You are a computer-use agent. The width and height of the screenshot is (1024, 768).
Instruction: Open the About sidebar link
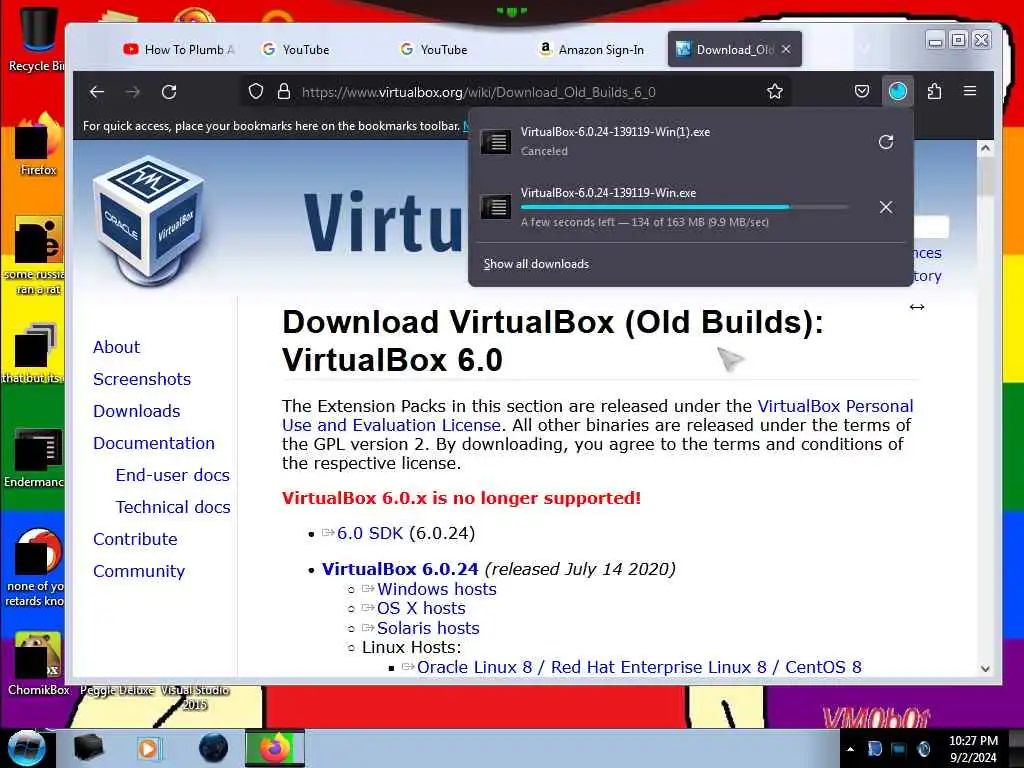[x=116, y=347]
